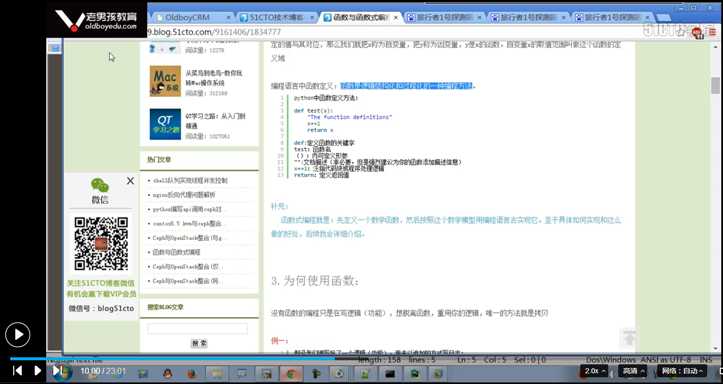723x384 pixels.
Task: Start playback with small play icon
Action: 37,370
